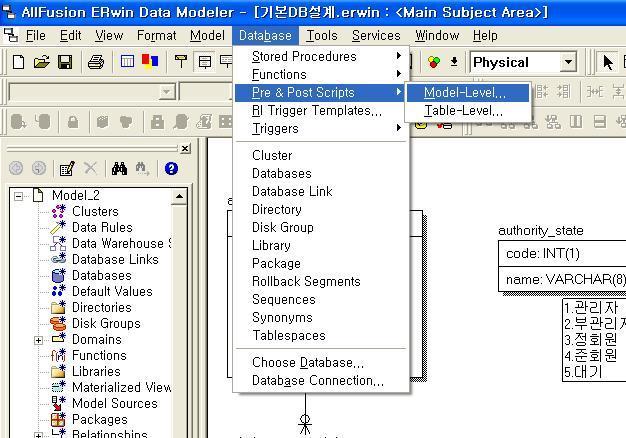The width and height of the screenshot is (626, 438).
Task: Collapse the Model_2 tree node
Action: [x=18, y=196]
